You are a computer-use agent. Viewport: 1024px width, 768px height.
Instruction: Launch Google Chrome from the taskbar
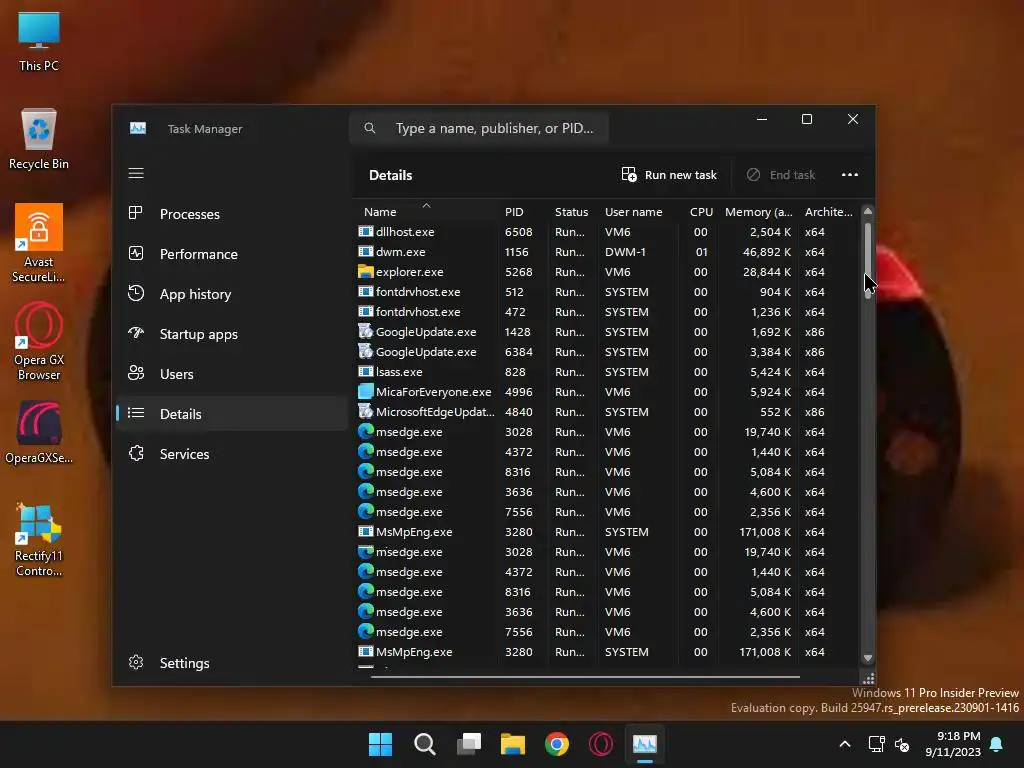556,744
